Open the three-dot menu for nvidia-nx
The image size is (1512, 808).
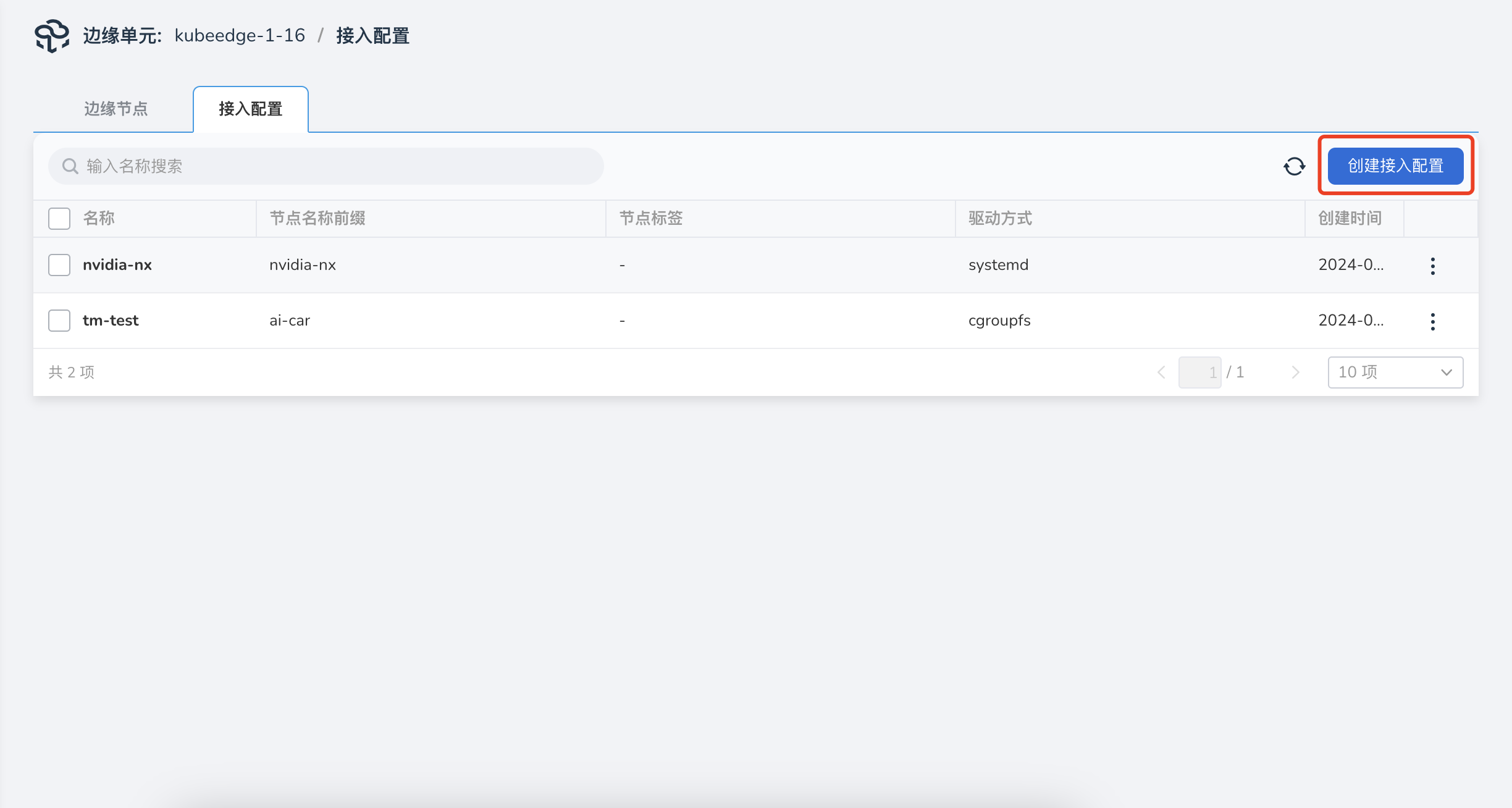[x=1432, y=266]
